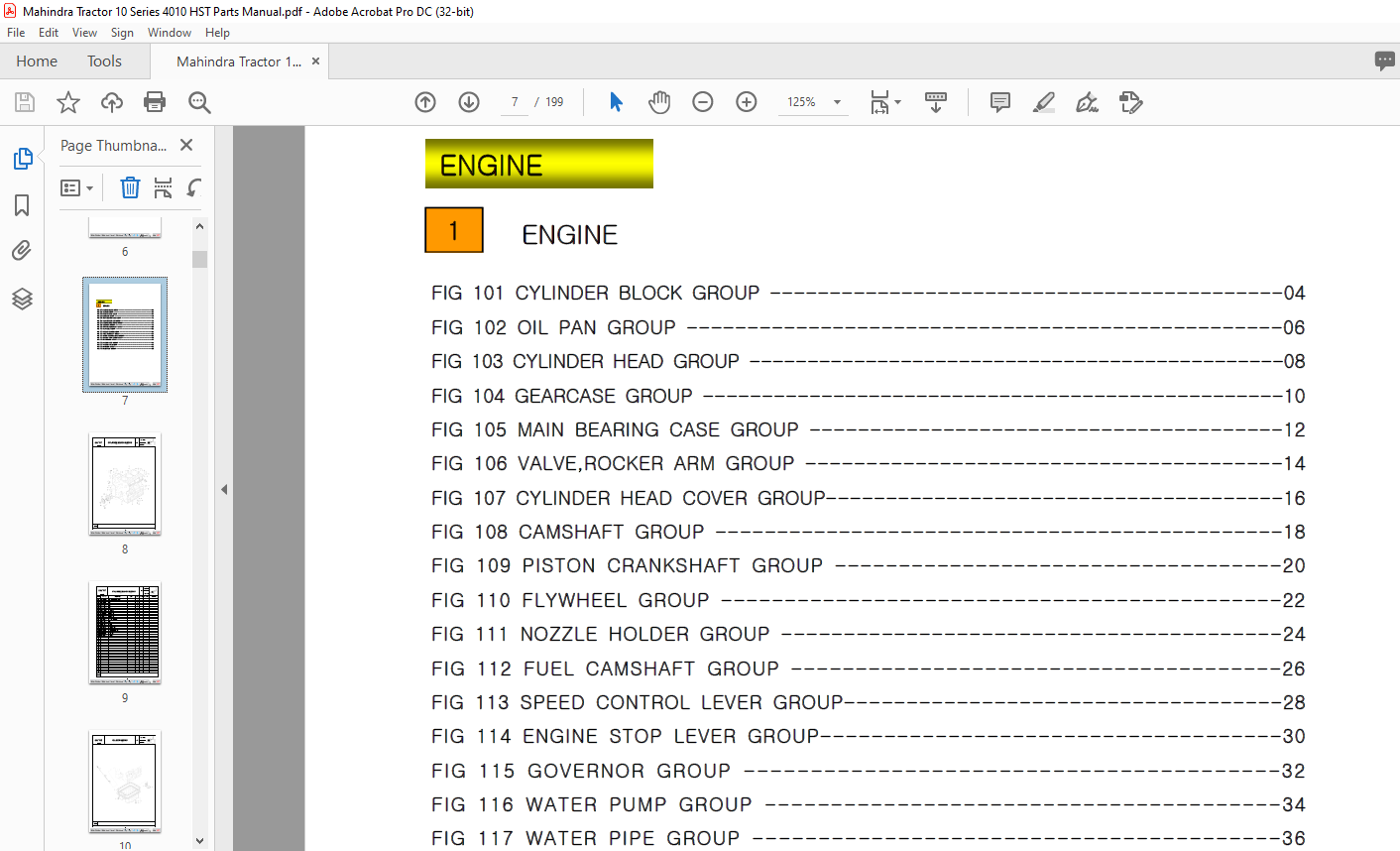Click FIG 116 WATER PUMP GROUP entry
The width and height of the screenshot is (1400, 851).
[x=868, y=804]
